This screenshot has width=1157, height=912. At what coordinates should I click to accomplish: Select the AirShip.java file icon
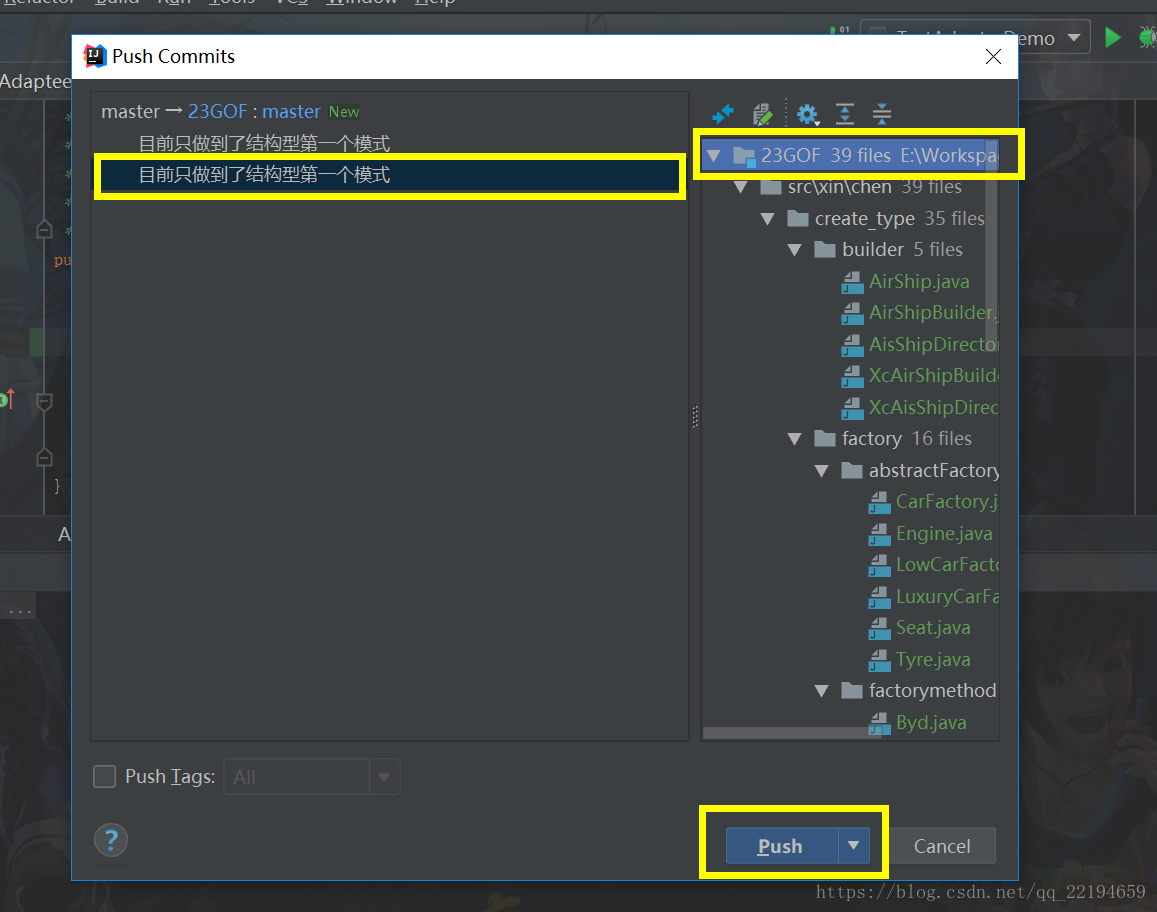pos(852,282)
